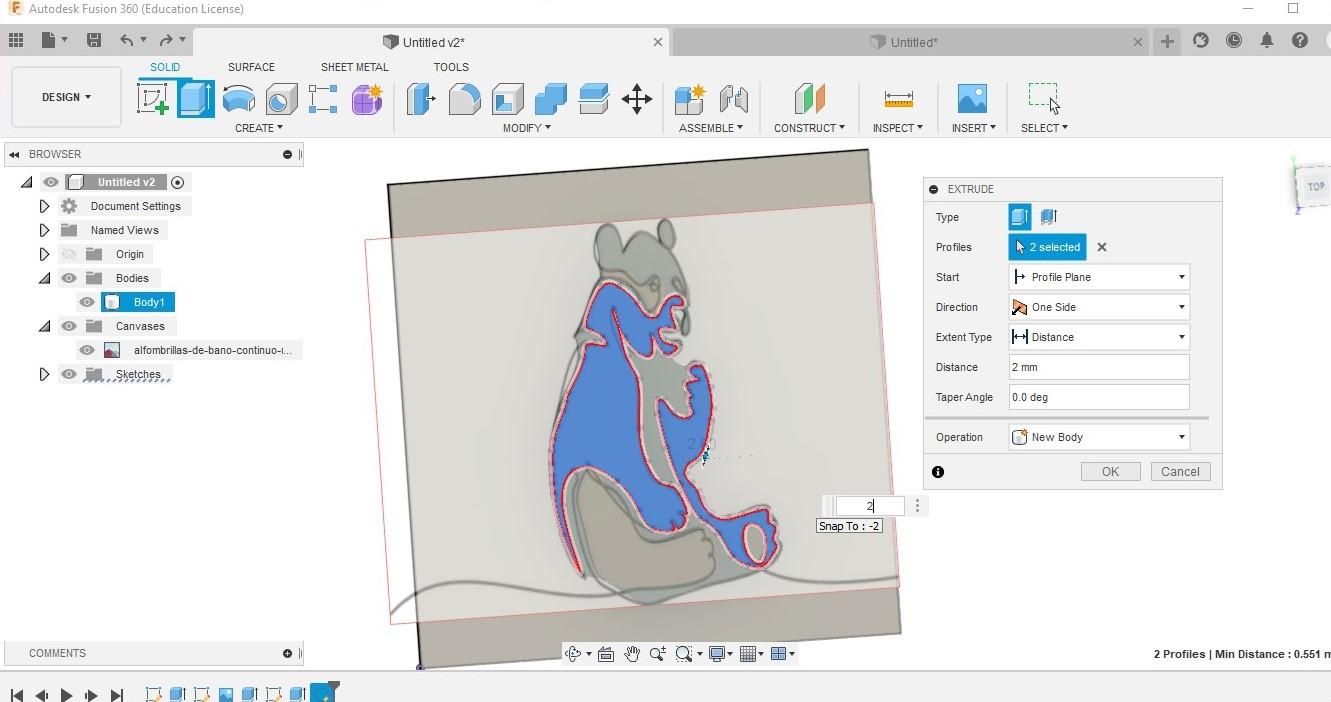Click the New Component icon
1331x702 pixels.
[x=689, y=99]
